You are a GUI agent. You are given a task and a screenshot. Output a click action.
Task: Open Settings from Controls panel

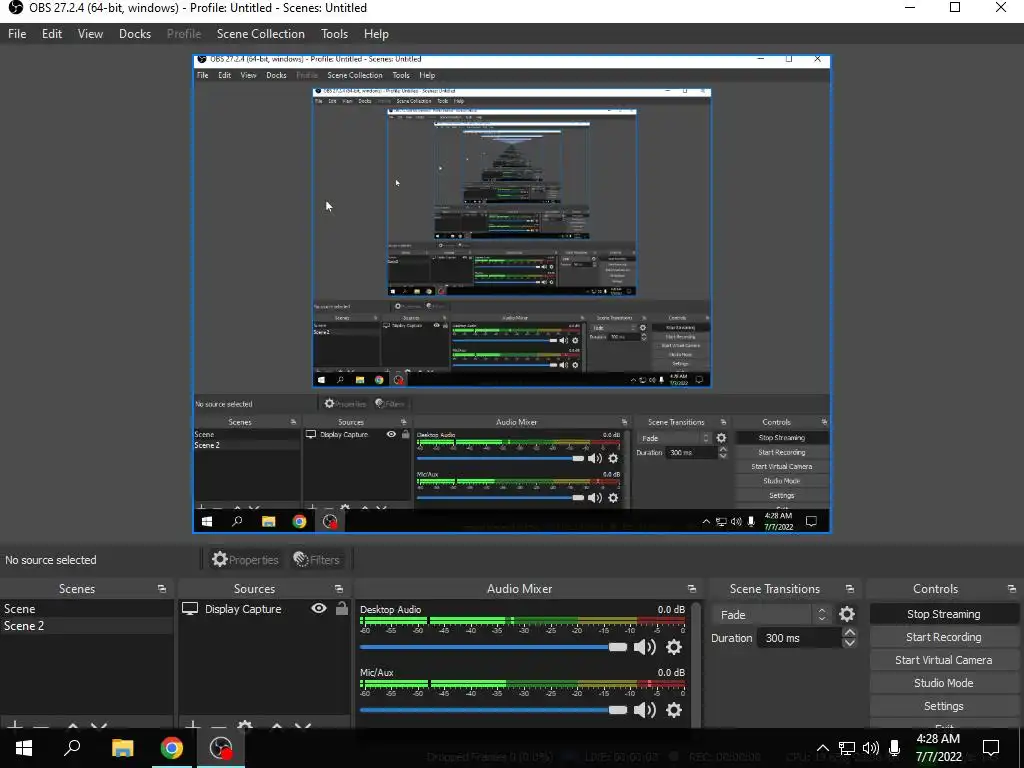click(943, 706)
